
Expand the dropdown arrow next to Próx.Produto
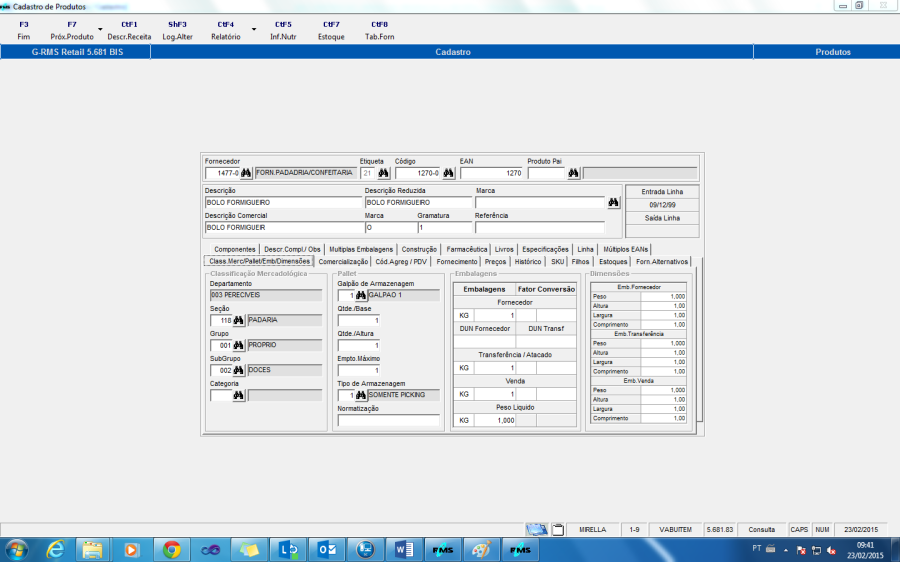(100, 29)
